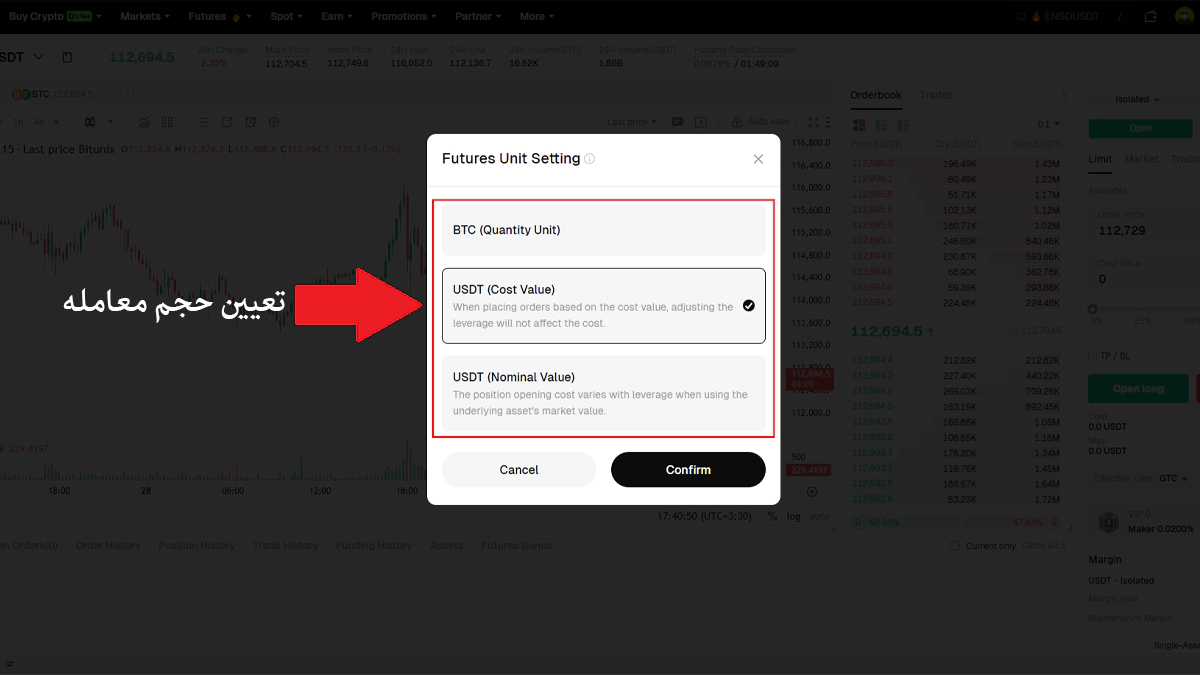Expand the Markets dropdown menu
Image resolution: width=1200 pixels, height=675 pixels.
(145, 17)
